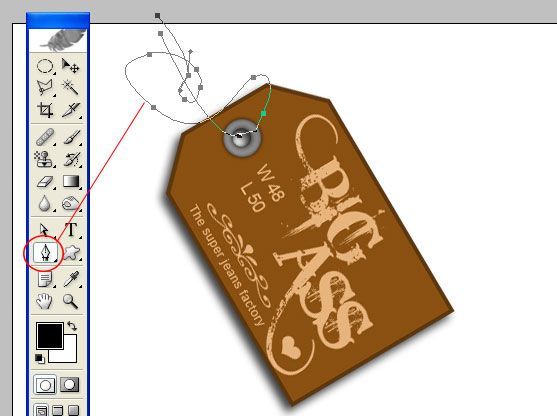
Task: Open the black foreground color swatch
Action: [x=50, y=335]
